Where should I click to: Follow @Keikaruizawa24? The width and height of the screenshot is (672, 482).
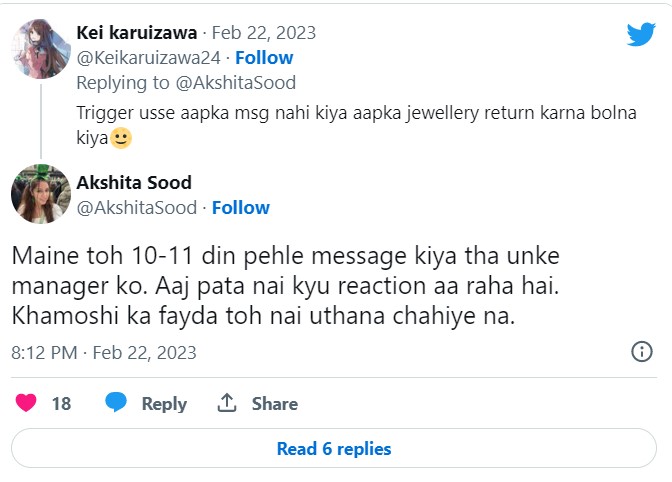pyautogui.click(x=264, y=57)
